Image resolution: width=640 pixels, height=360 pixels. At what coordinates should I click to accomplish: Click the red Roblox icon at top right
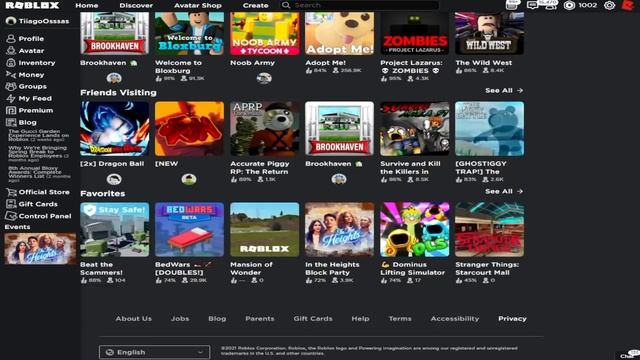coord(627,5)
